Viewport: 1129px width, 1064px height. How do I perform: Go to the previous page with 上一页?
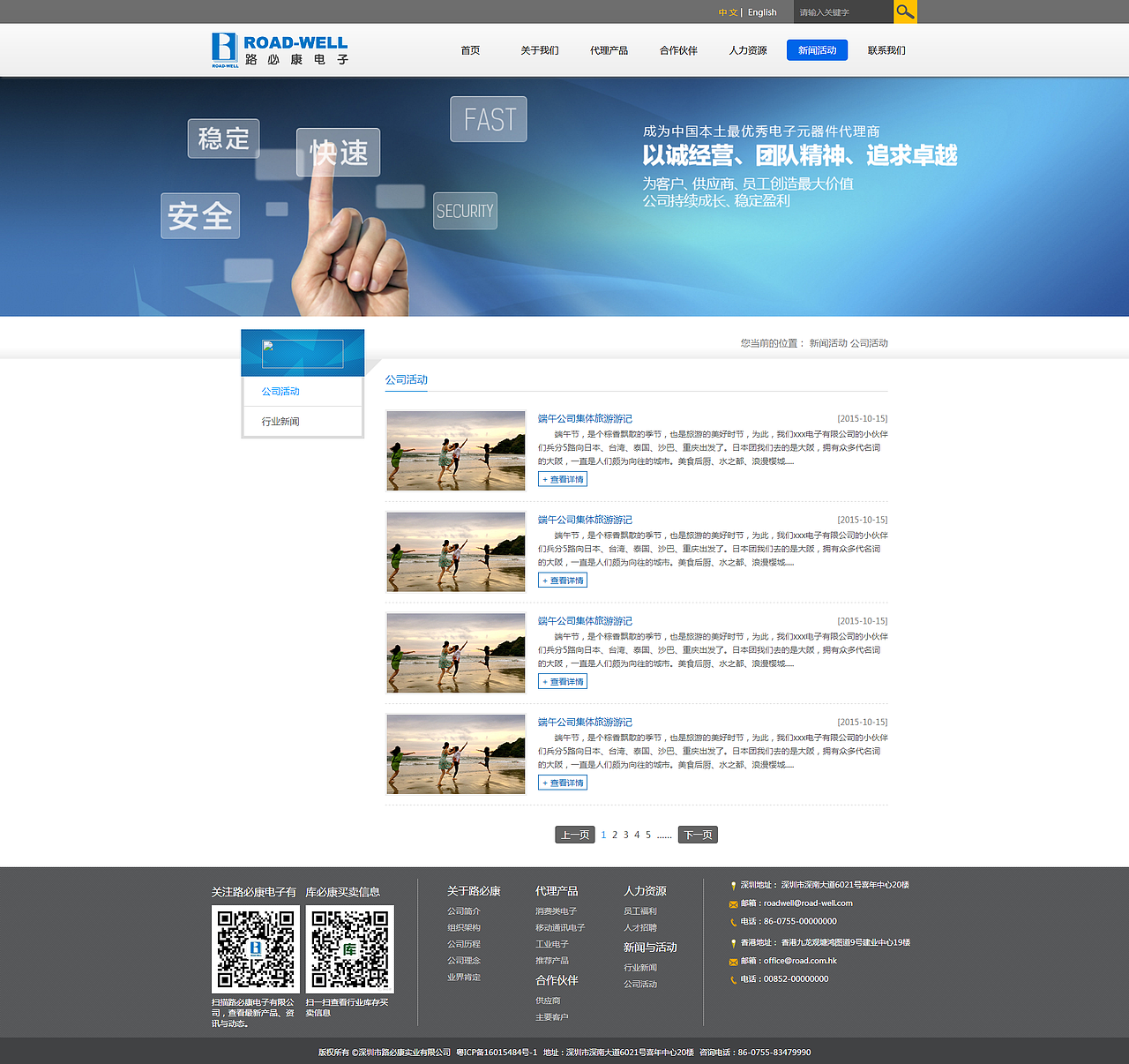click(575, 835)
